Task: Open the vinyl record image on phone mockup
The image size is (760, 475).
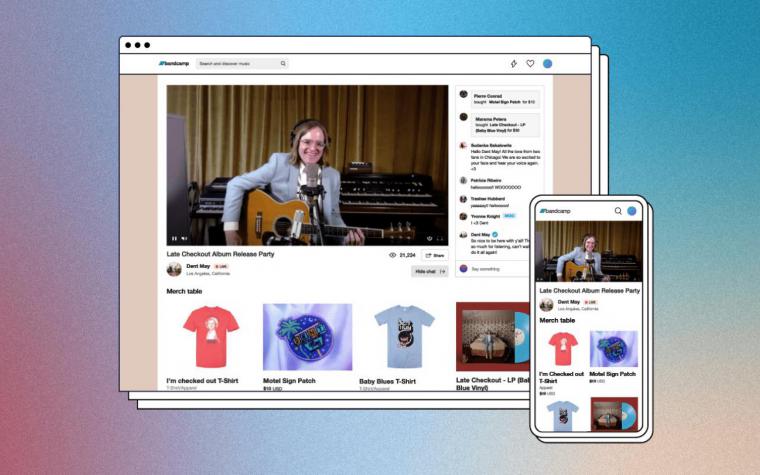Action: point(614,414)
